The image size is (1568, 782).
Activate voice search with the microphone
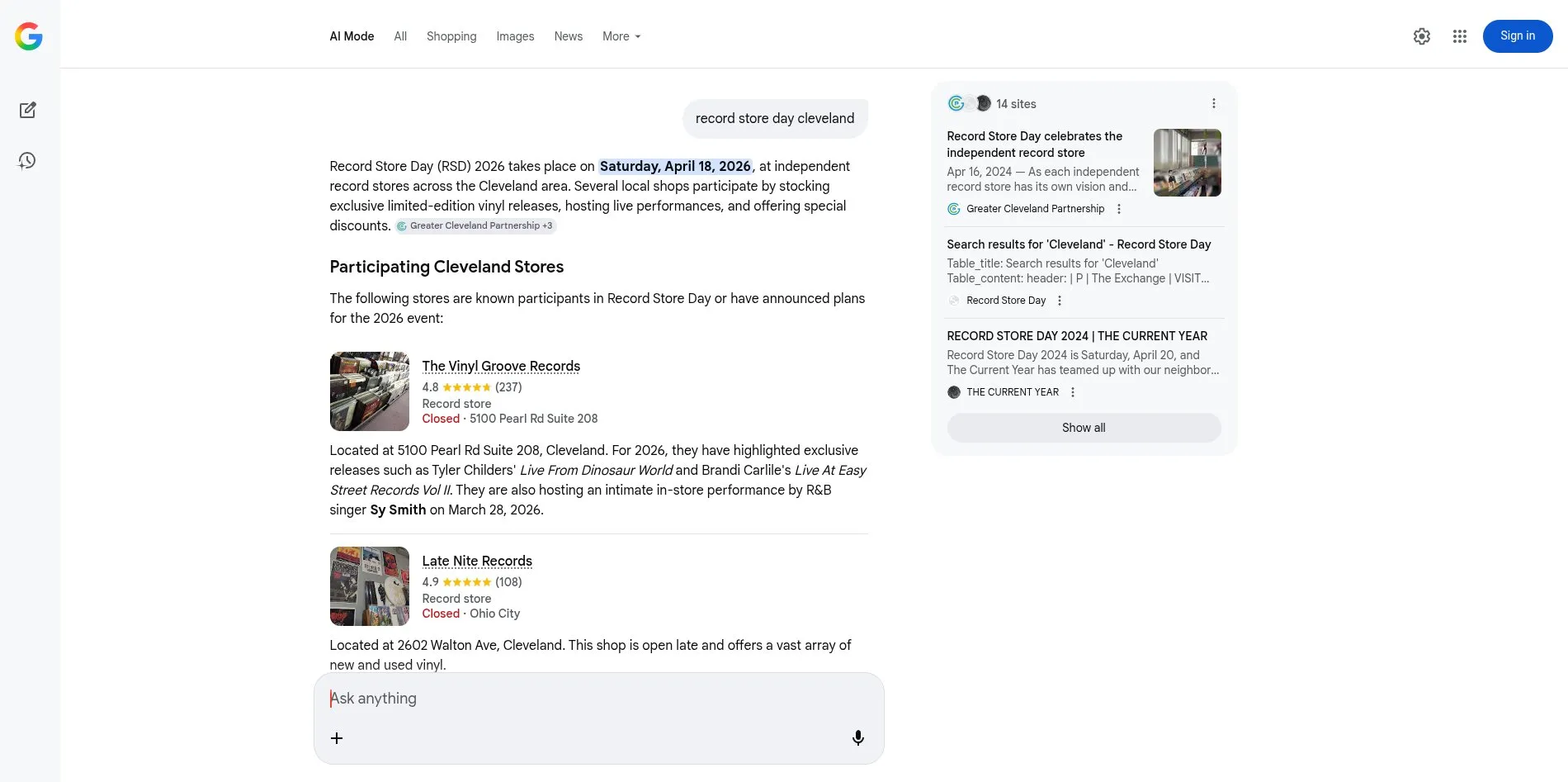pyautogui.click(x=857, y=737)
